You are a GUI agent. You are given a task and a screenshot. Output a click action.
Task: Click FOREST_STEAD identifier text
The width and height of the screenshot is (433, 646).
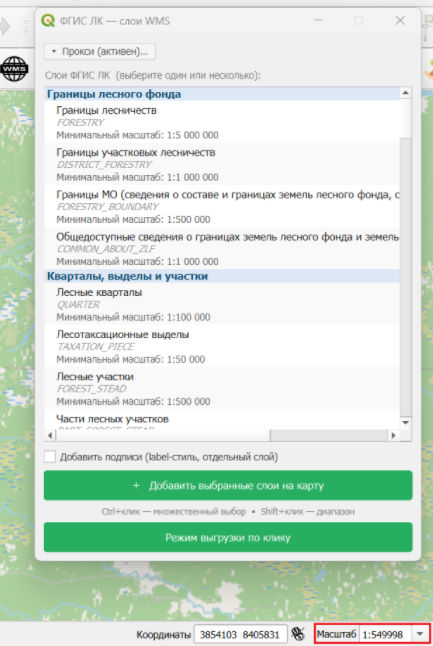pos(91,389)
